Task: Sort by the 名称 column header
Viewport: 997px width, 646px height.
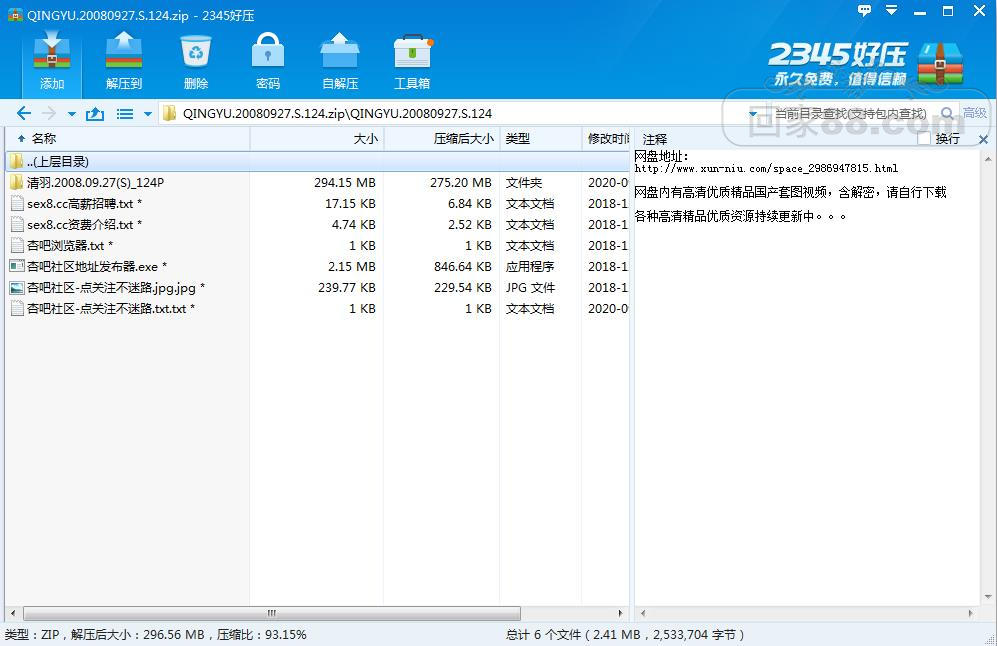Action: coord(127,139)
